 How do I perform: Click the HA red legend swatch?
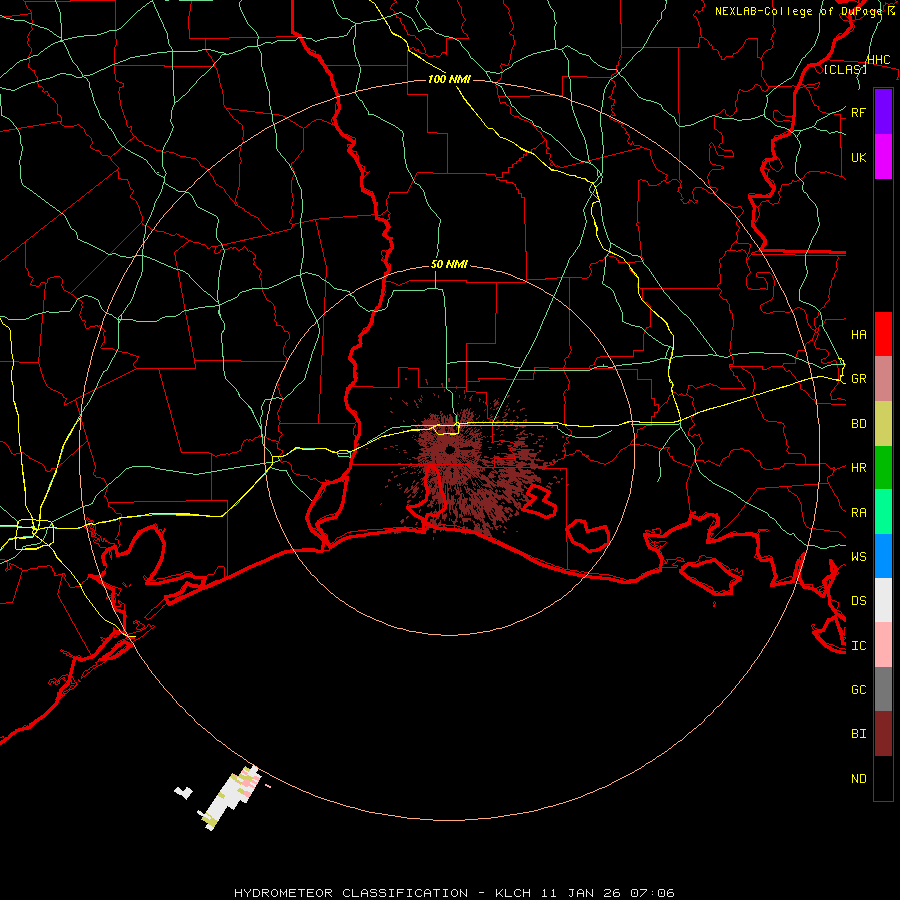click(x=883, y=334)
